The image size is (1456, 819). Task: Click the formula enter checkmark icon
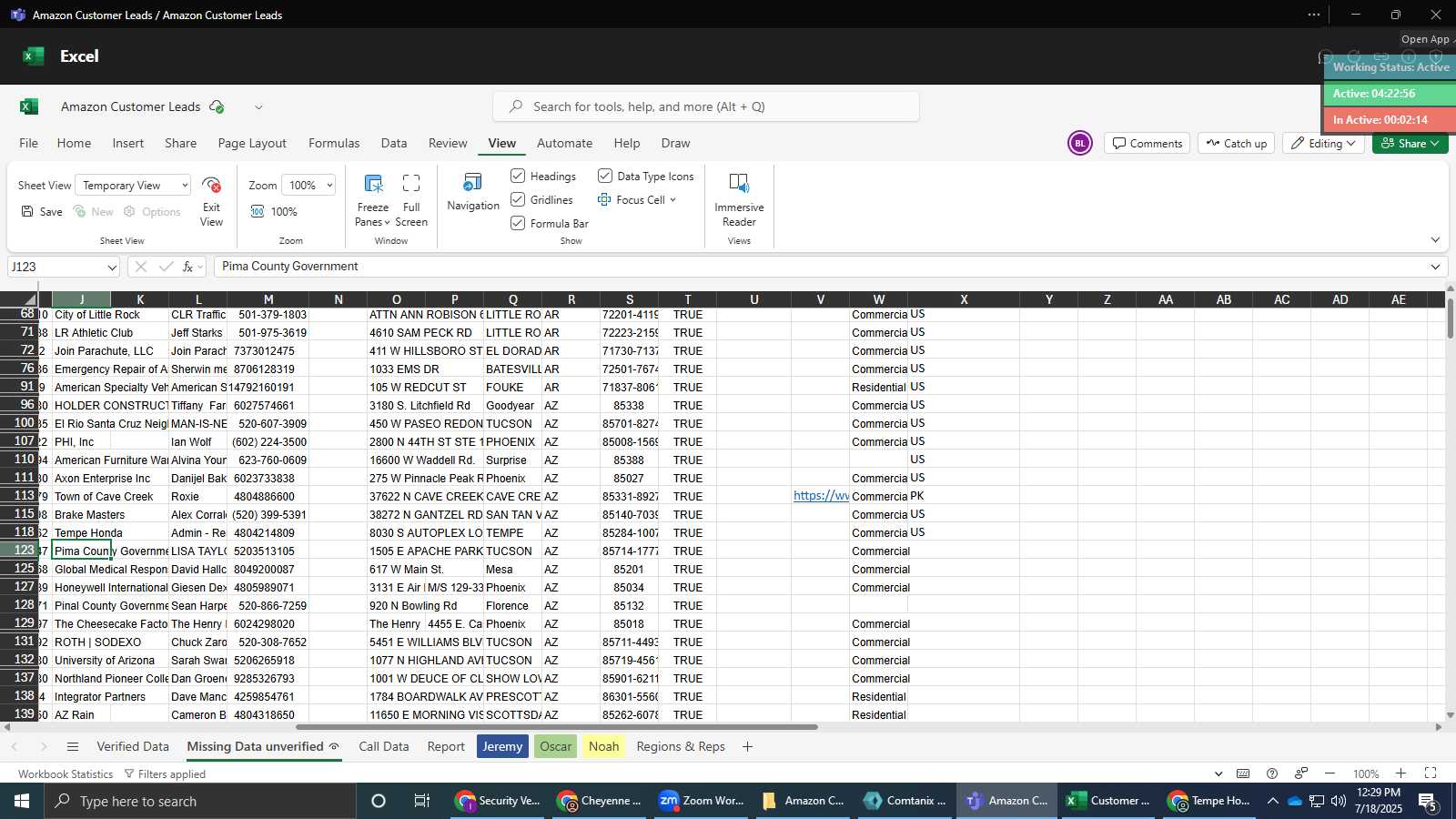point(166,267)
